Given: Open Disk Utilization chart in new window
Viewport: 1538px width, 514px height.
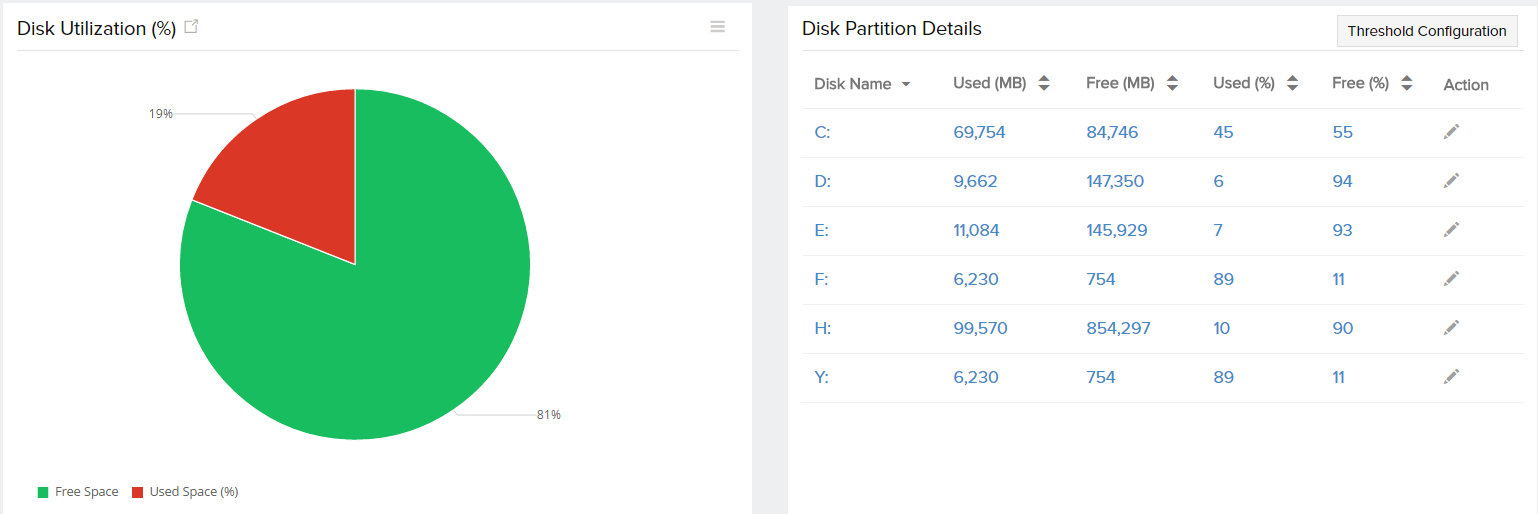Looking at the screenshot, I should (x=191, y=28).
